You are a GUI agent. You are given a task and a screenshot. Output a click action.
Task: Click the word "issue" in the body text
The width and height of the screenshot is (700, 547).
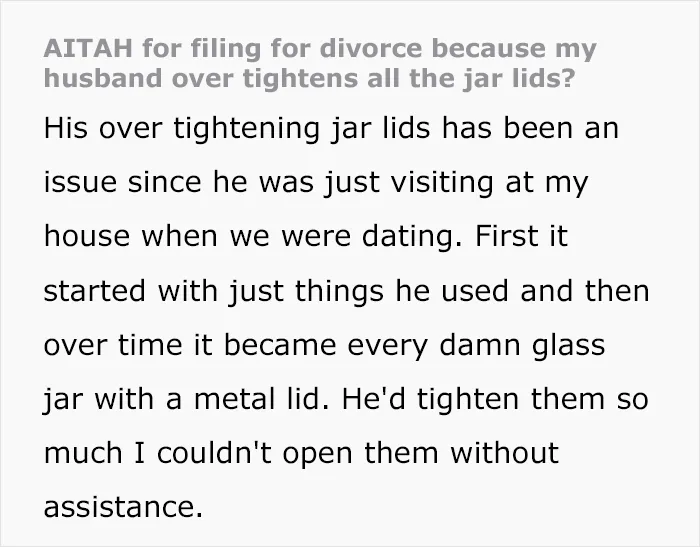point(80,182)
